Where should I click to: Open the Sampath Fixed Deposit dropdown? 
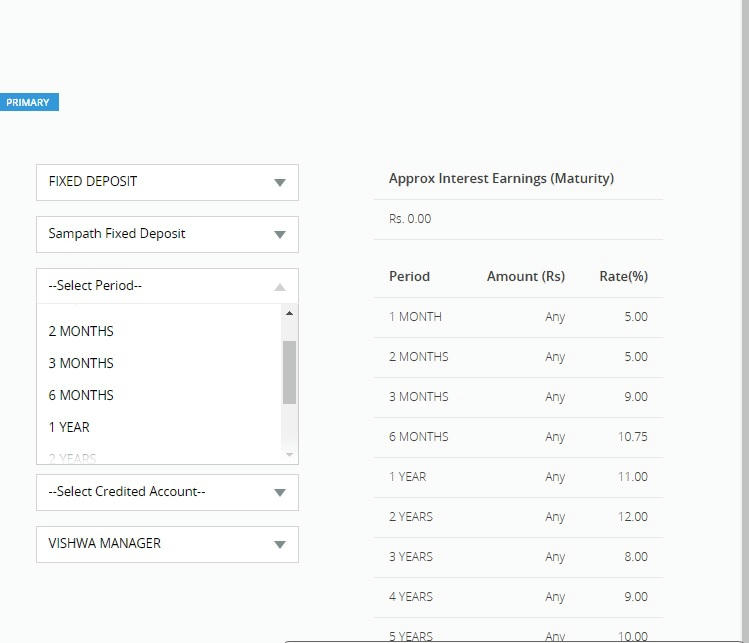[x=167, y=234]
